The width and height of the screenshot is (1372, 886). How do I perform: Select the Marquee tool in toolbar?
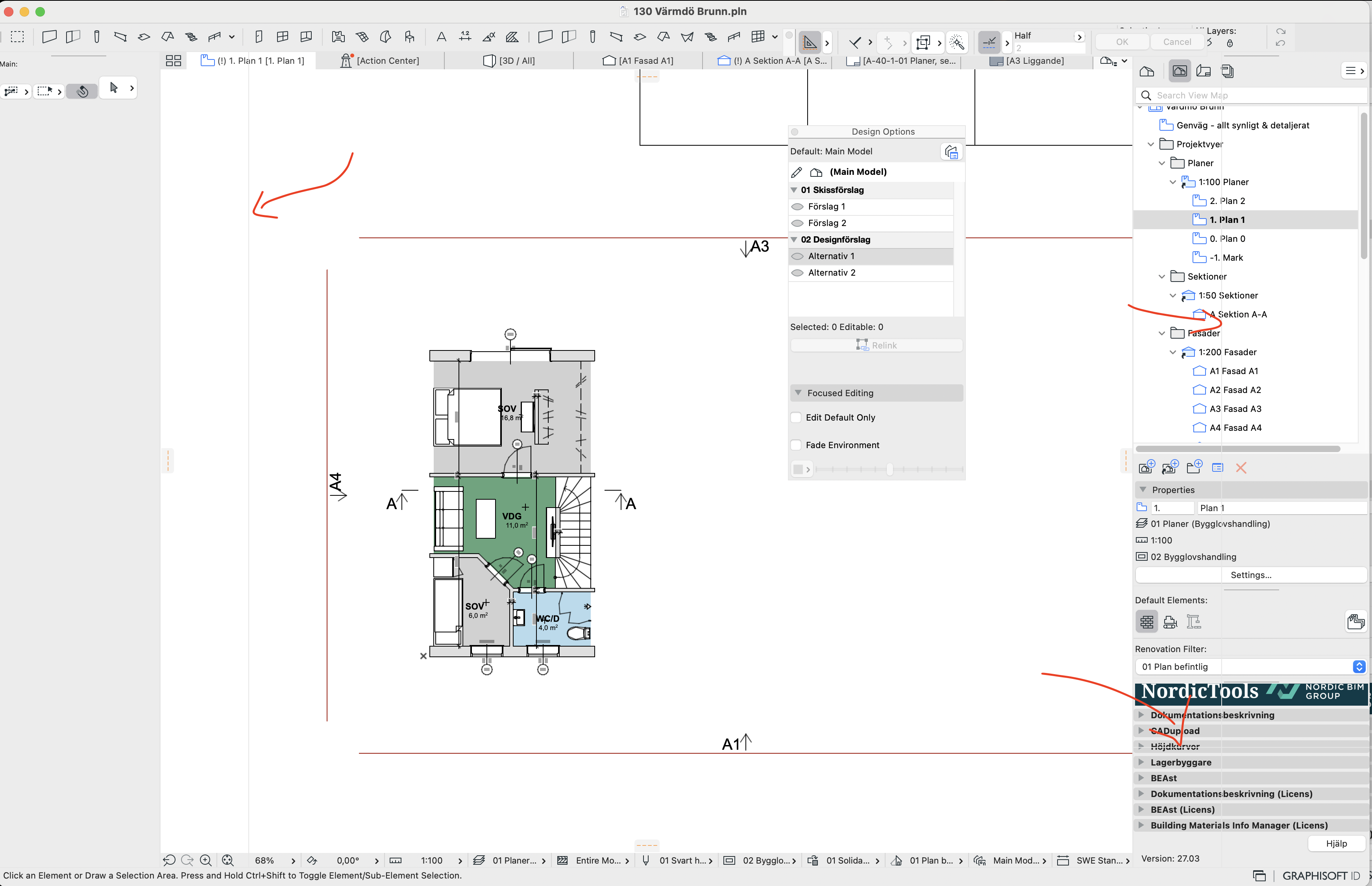pos(17,37)
